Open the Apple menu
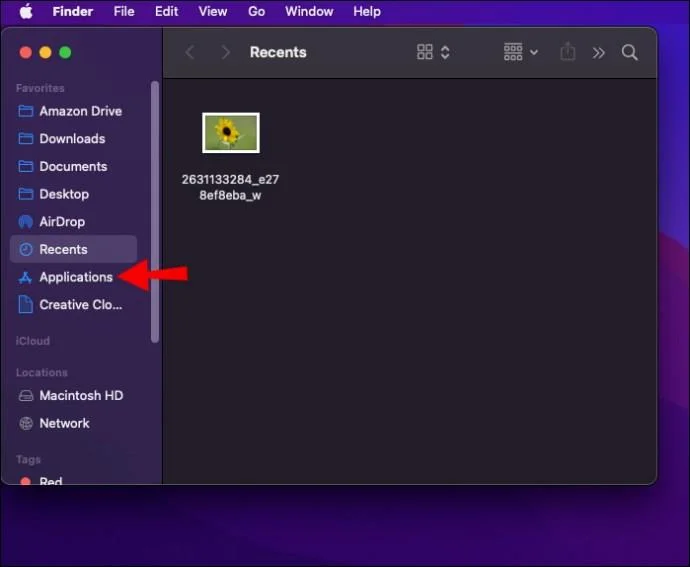The width and height of the screenshot is (690, 567). pos(26,11)
